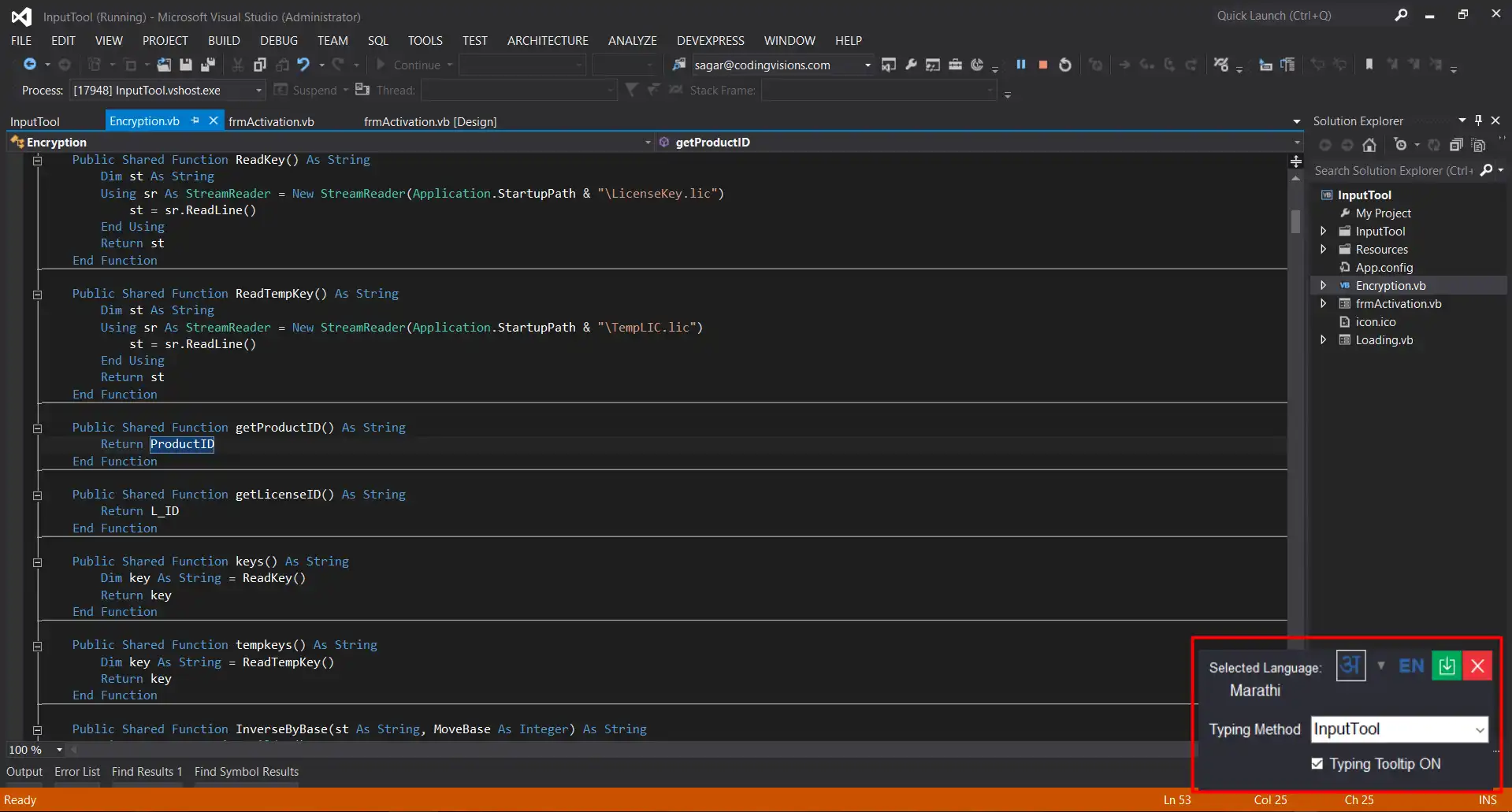Click Collapse All icon in Solution Explorer
1512x812 pixels.
click(x=1456, y=145)
